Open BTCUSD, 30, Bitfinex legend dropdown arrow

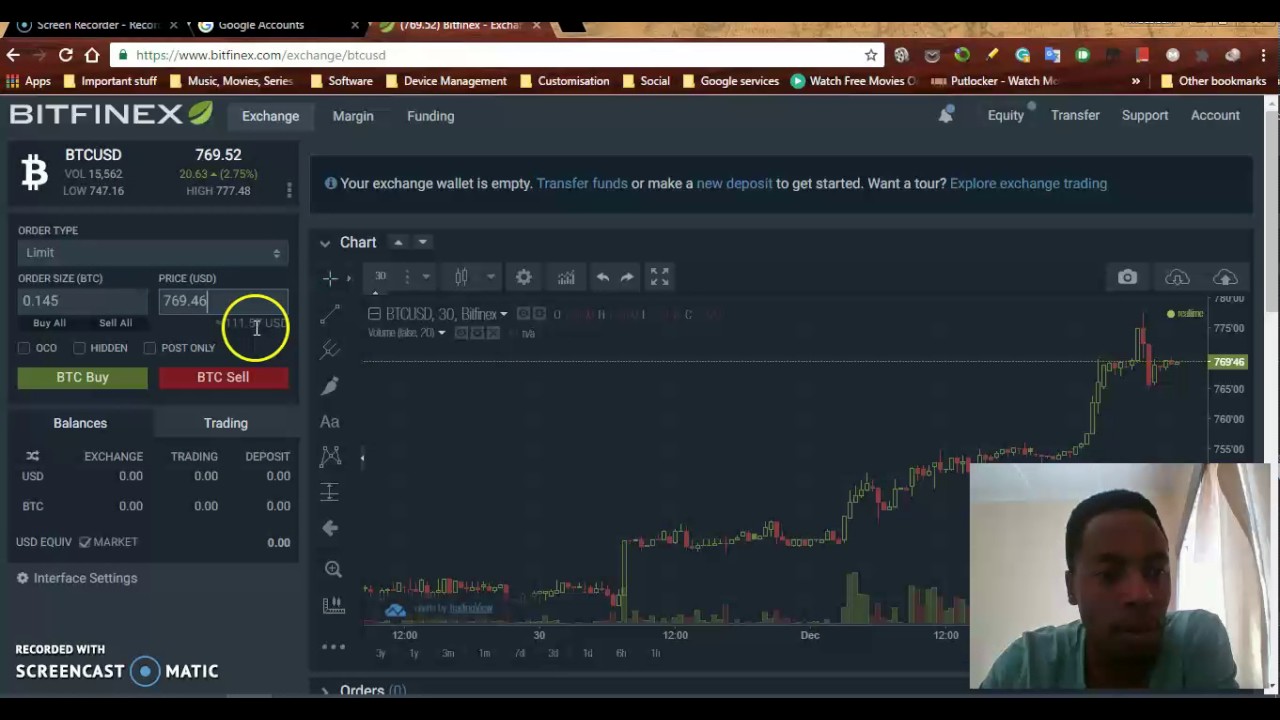503,314
